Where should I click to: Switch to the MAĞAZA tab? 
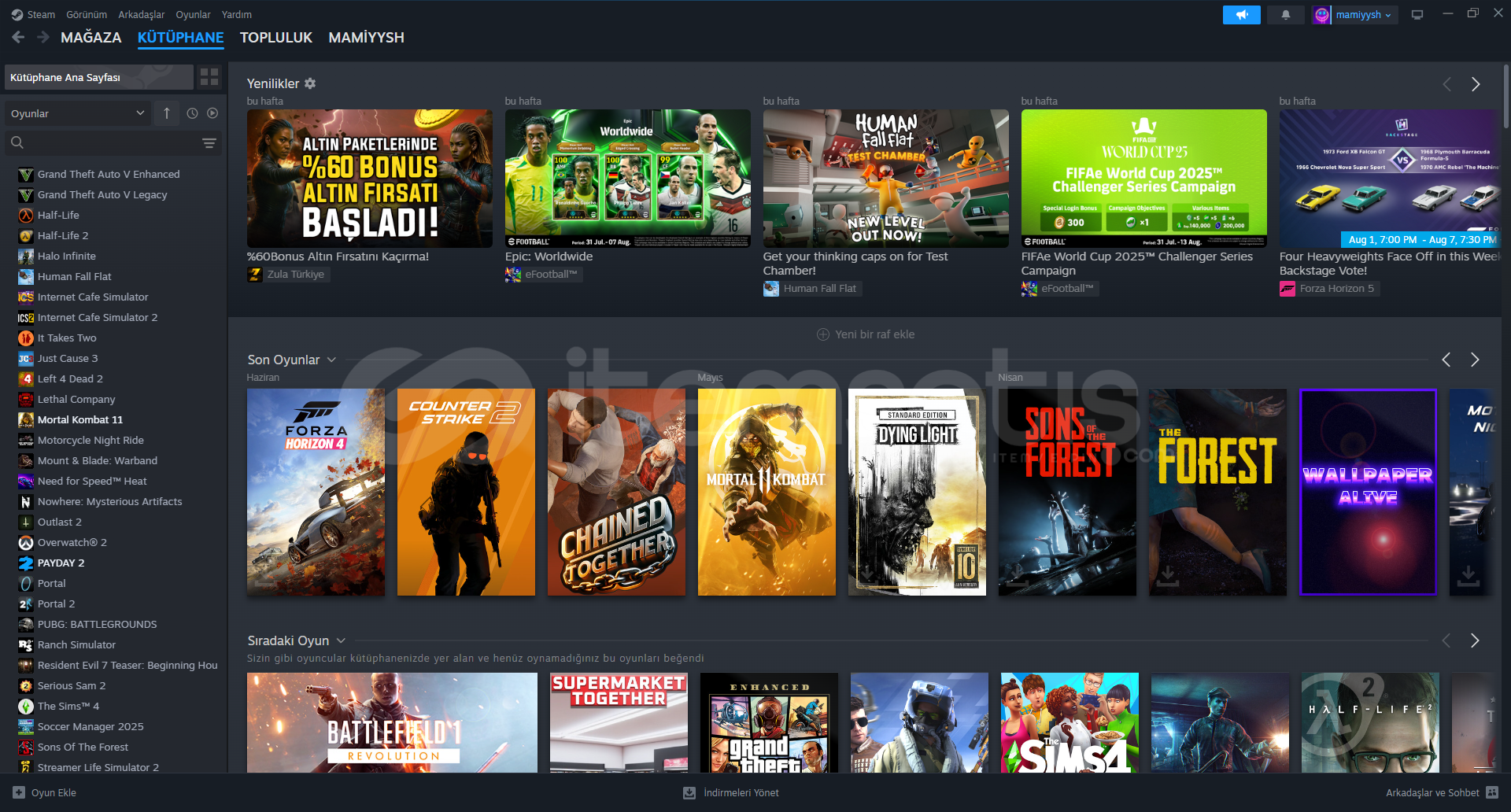91,37
